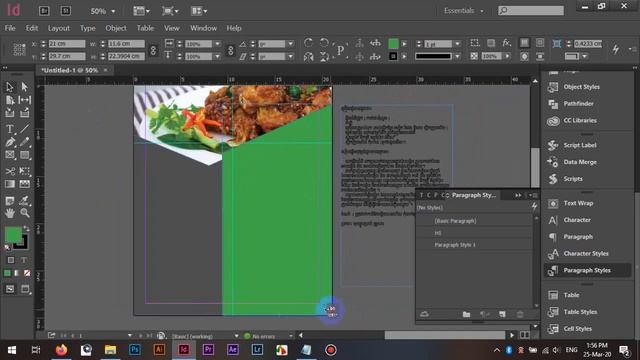
Task: Click the green fill swatch in control bar
Action: click(393, 43)
